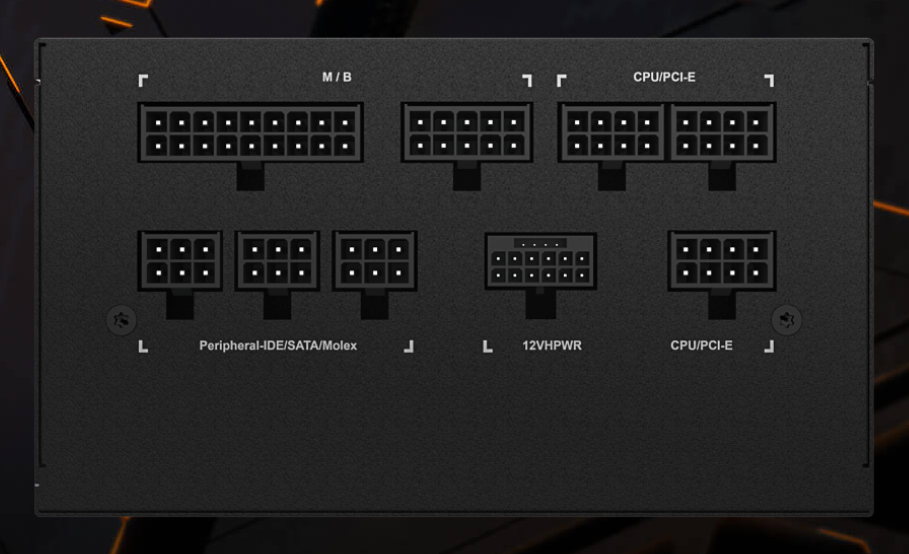Click the 12VHPWR label text
This screenshot has width=909, height=554.
(x=552, y=345)
